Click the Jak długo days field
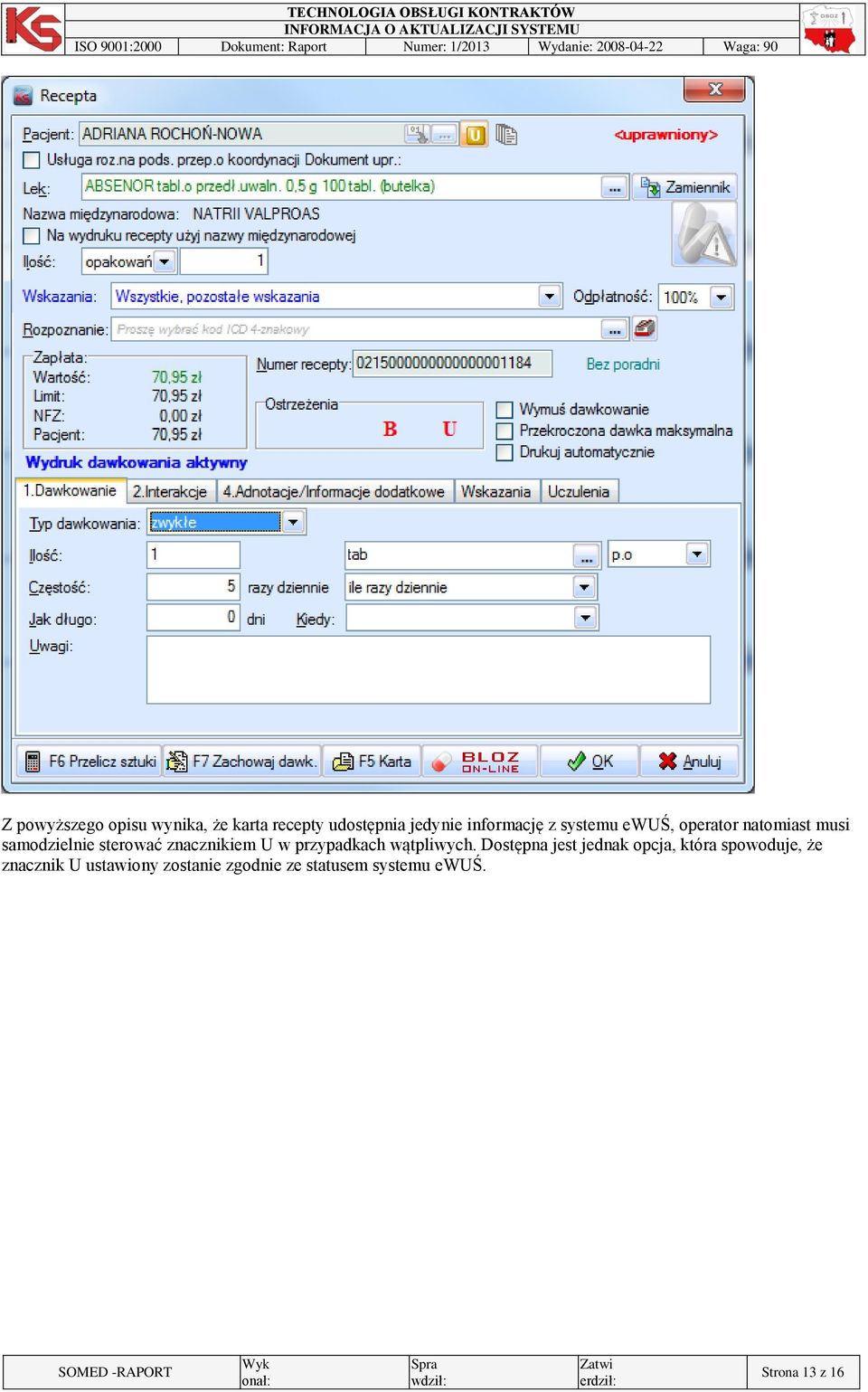 193,619
